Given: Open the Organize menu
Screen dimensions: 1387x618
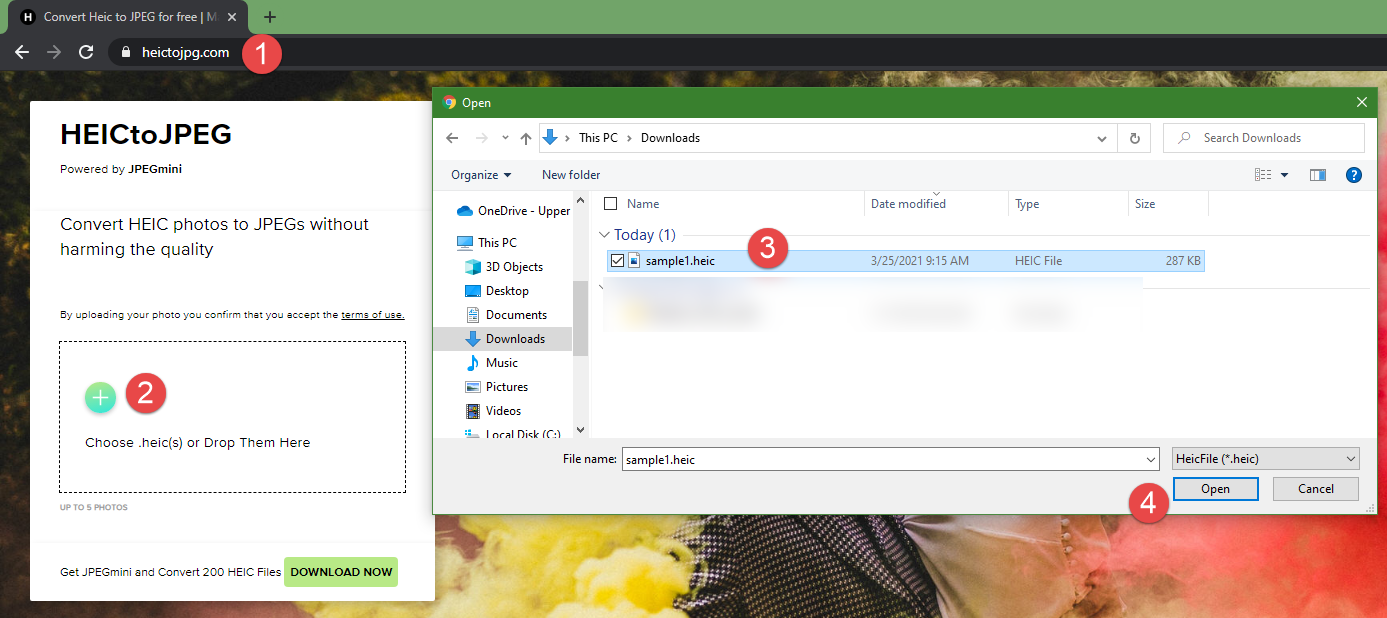Looking at the screenshot, I should coord(481,175).
